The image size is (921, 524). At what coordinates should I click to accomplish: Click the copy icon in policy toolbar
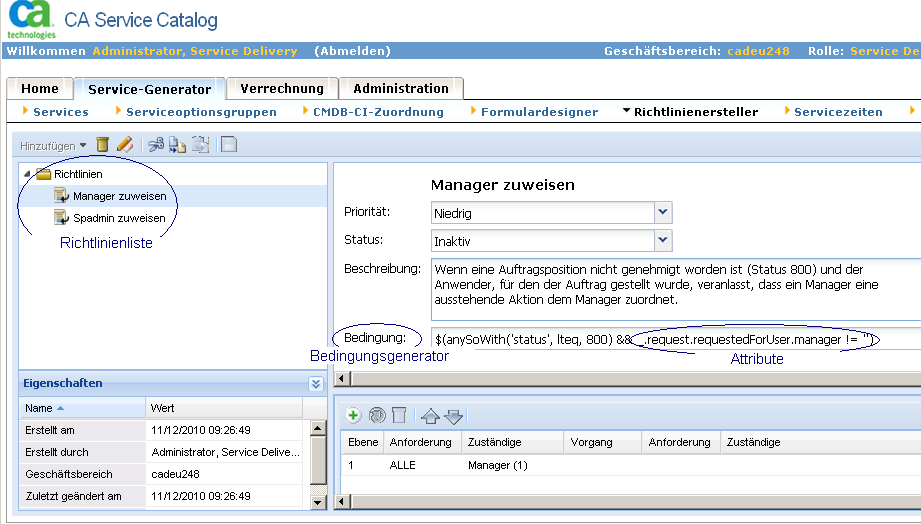(178, 145)
